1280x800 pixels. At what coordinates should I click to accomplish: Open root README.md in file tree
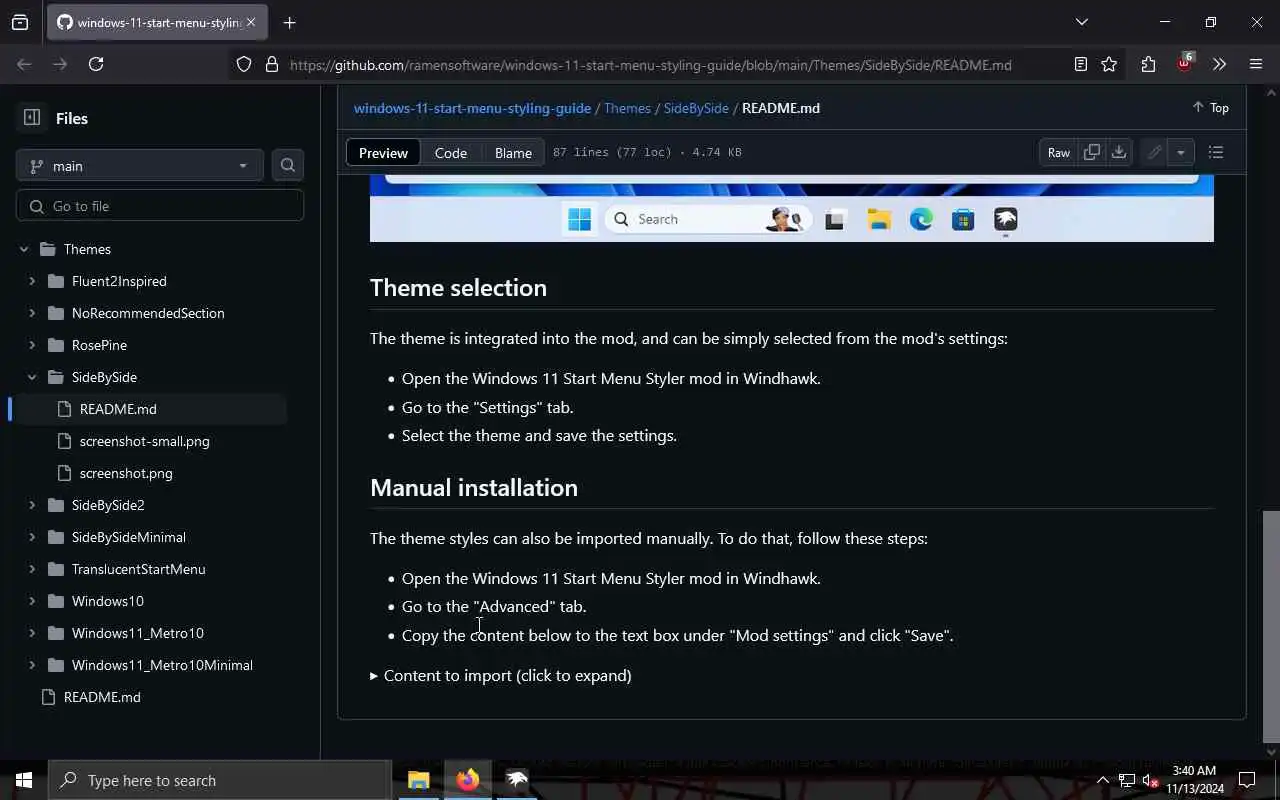point(102,697)
